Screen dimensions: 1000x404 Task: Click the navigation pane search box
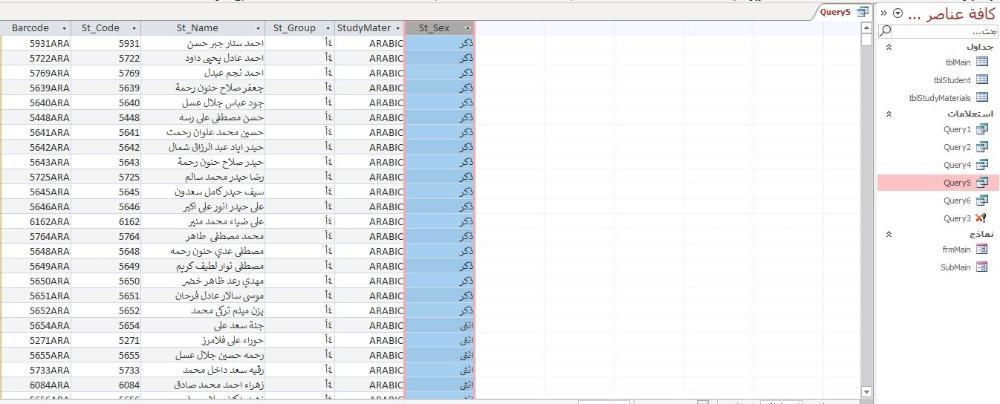[x=940, y=31]
